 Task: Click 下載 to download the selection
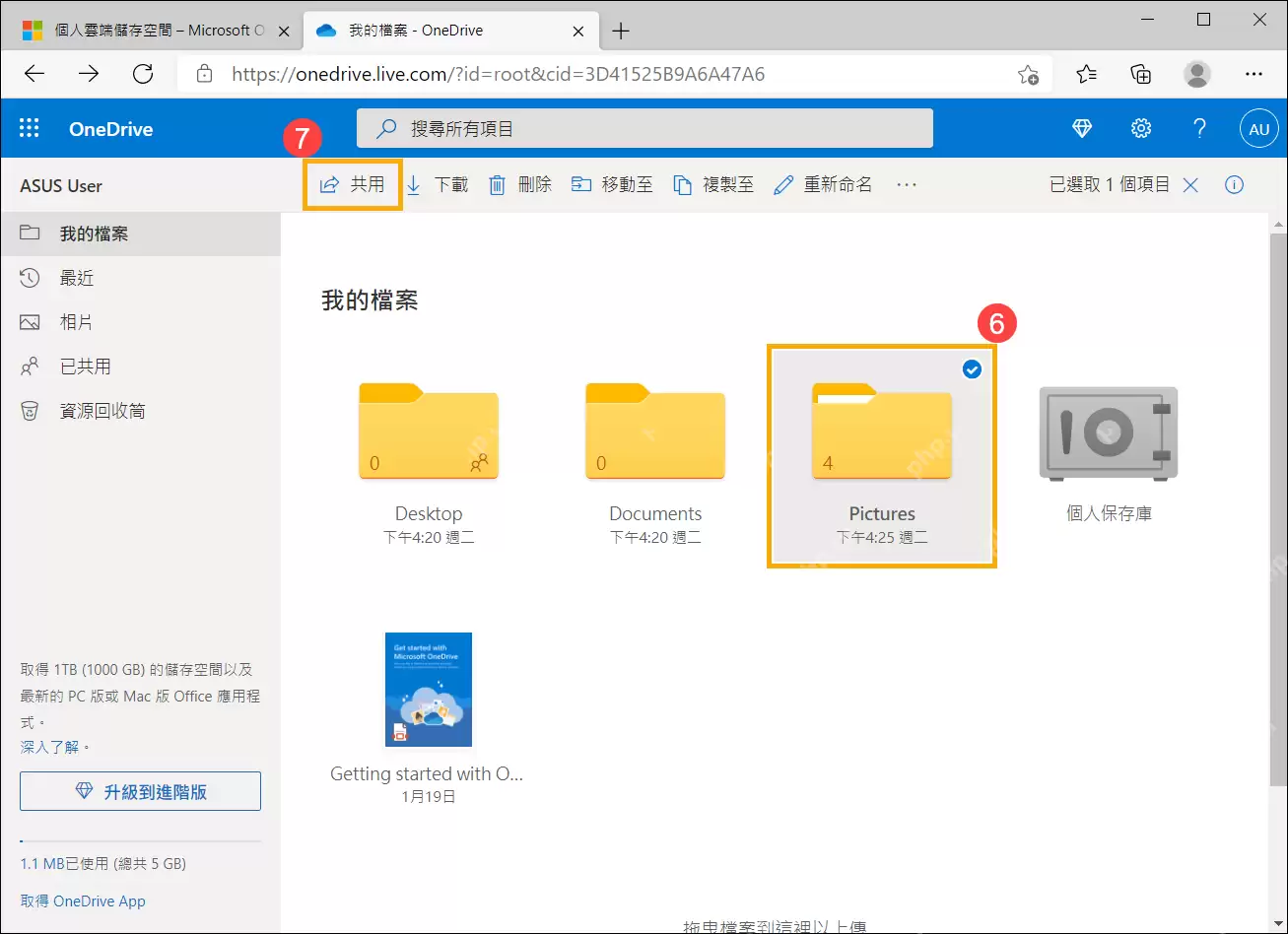437,184
